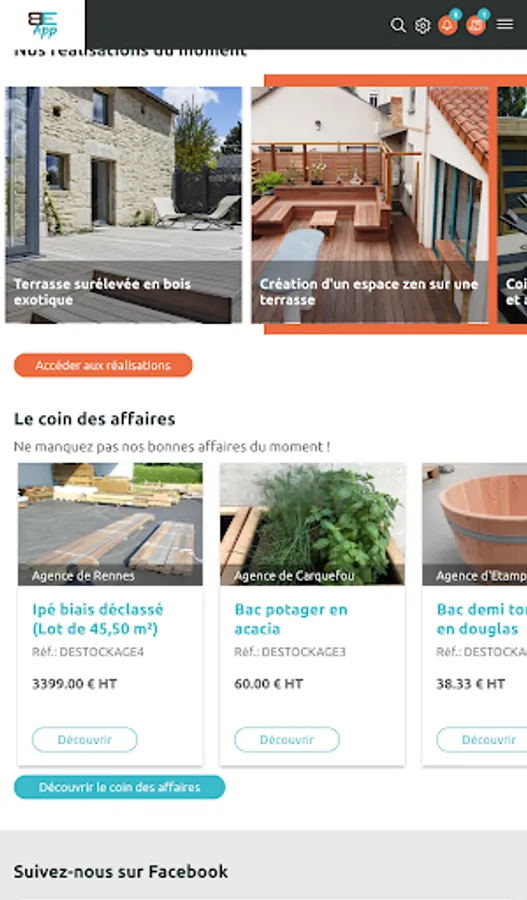Click the Accéder aux réalisations button
The image size is (527, 900).
pyautogui.click(x=103, y=365)
